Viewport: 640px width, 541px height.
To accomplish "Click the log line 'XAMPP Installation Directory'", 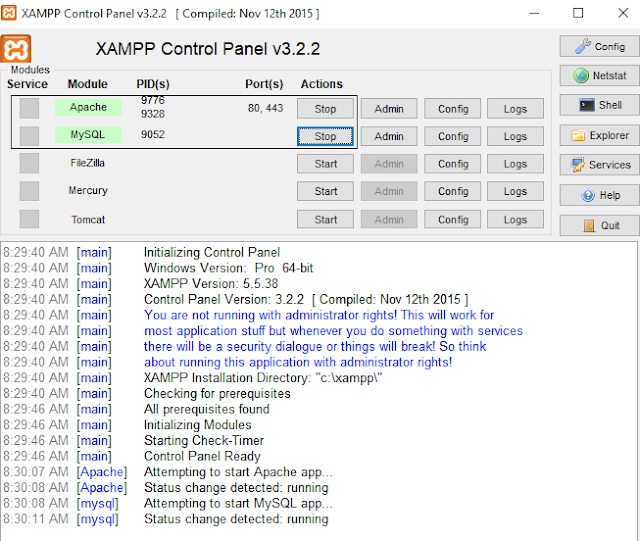I will point(263,378).
